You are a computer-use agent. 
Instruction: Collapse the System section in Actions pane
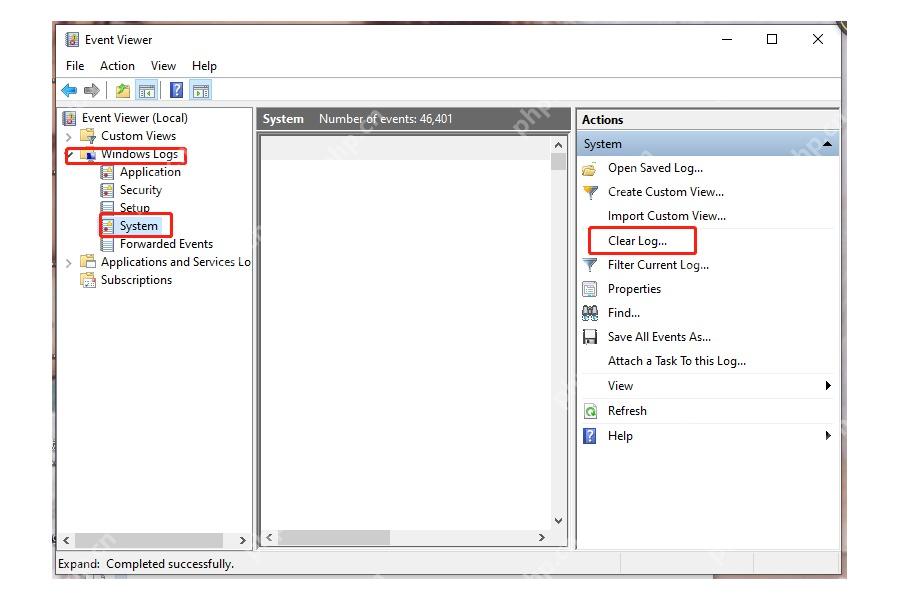(827, 144)
